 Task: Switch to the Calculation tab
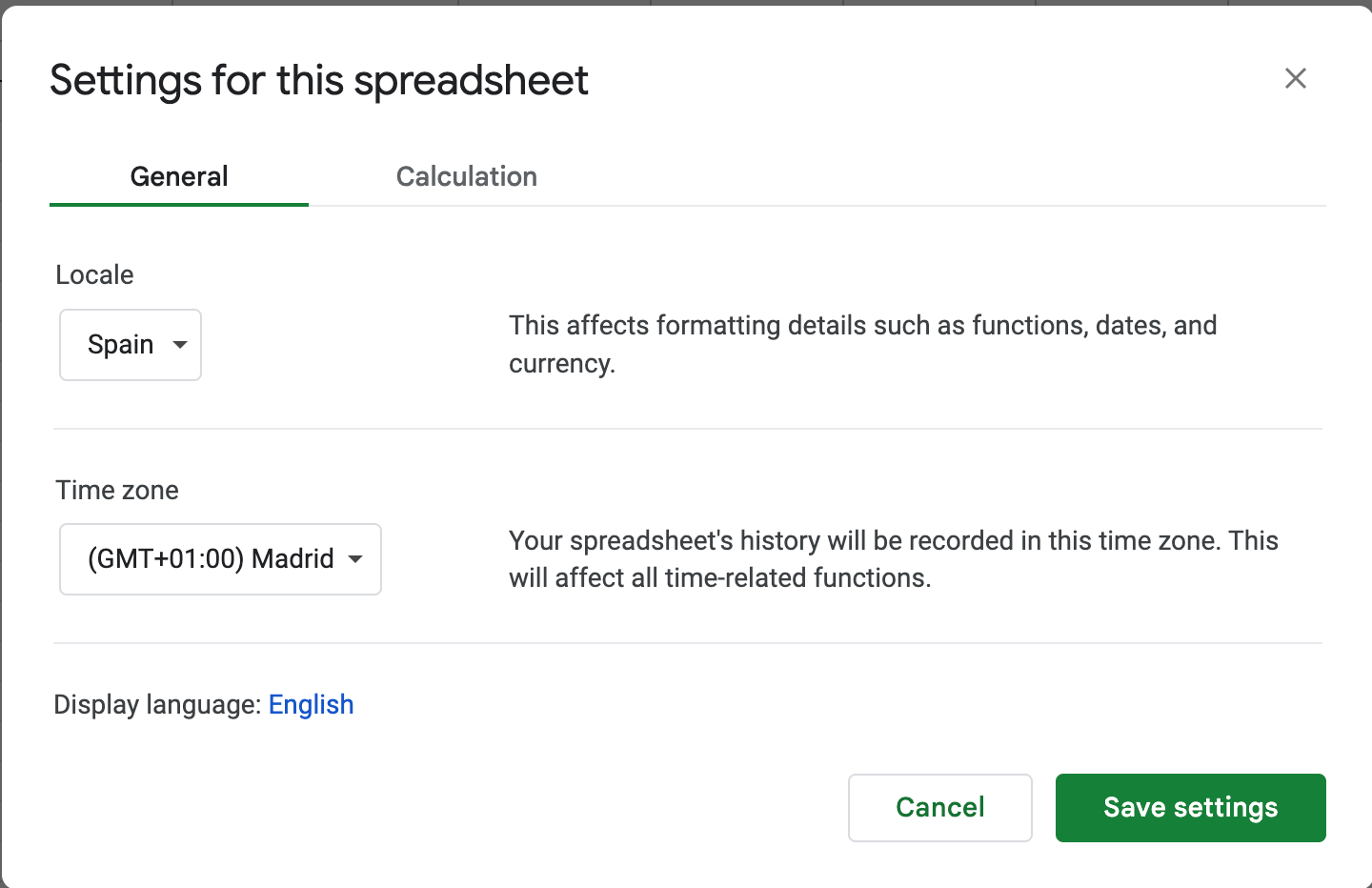pyautogui.click(x=466, y=176)
